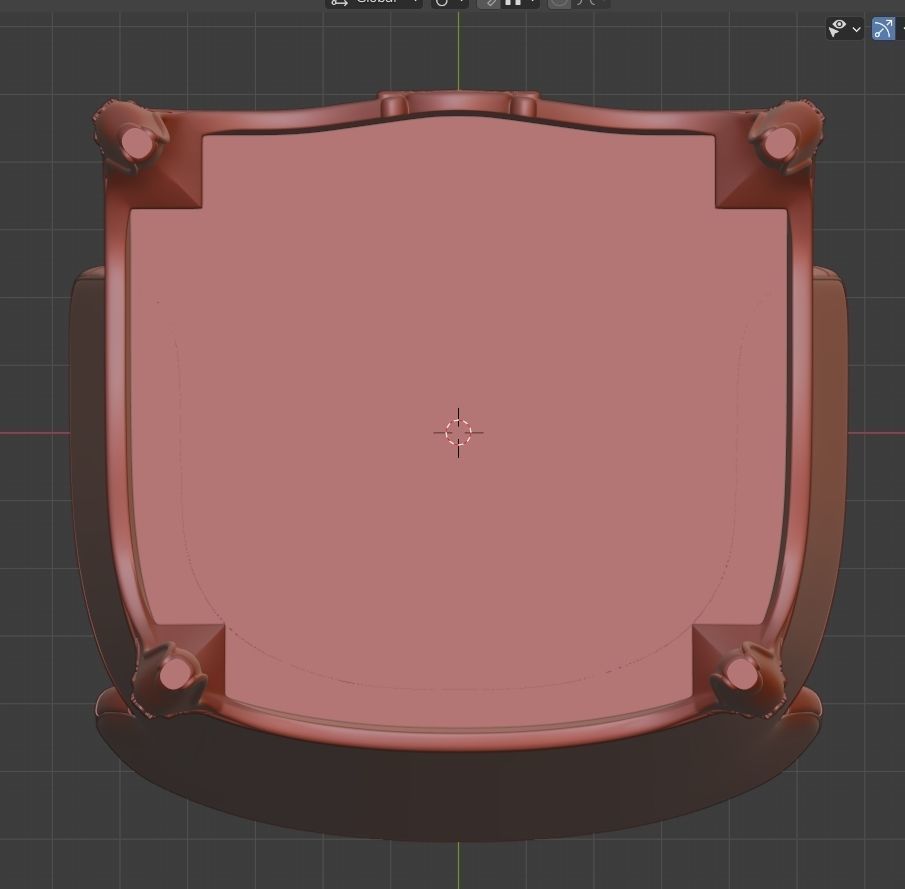Expand the chevron beside the visibility eye icon
The width and height of the screenshot is (905, 889).
coord(857,29)
